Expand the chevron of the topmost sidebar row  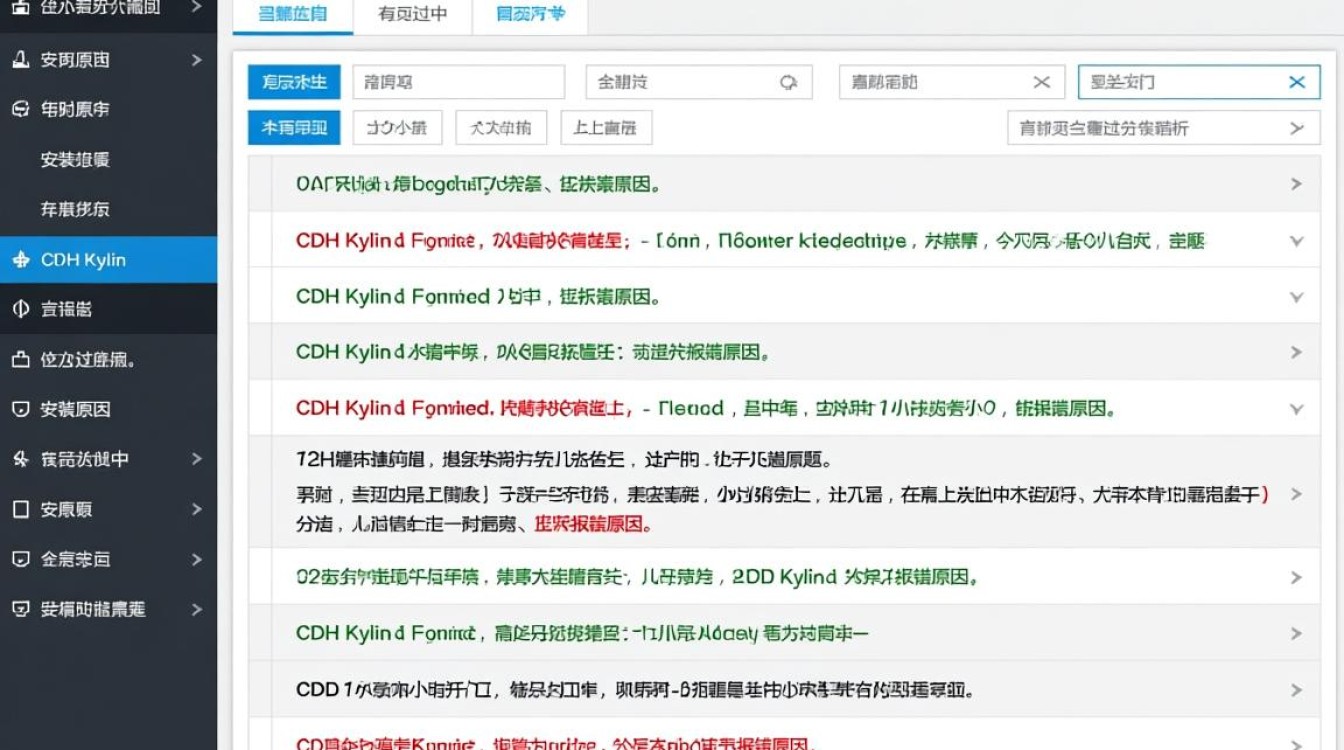click(x=196, y=8)
